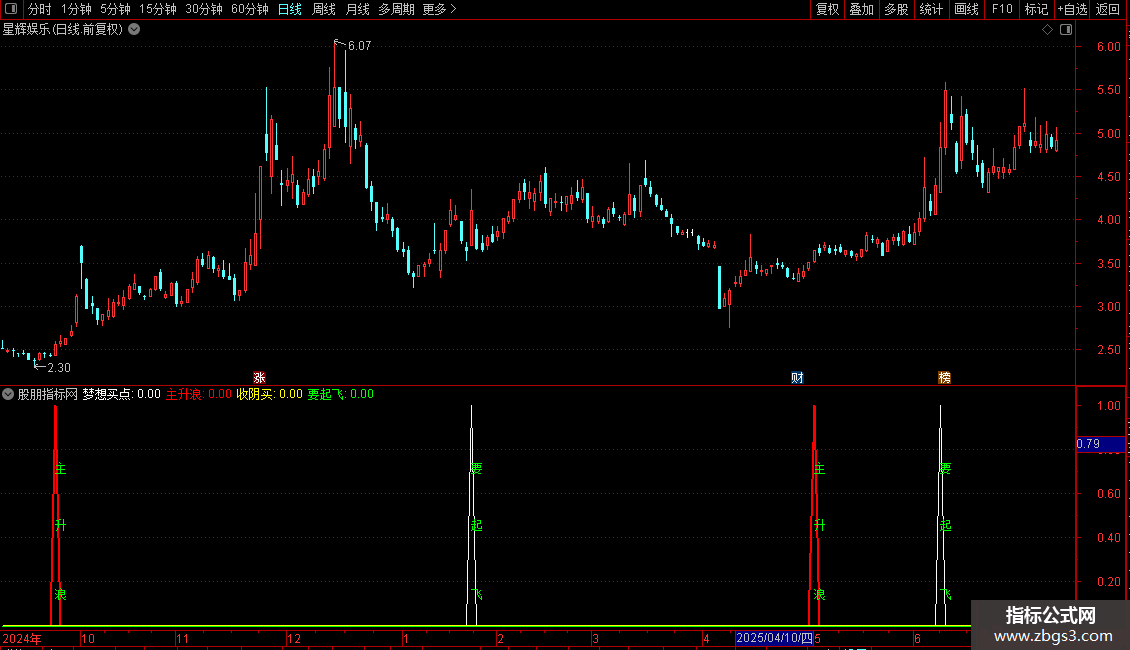The height and width of the screenshot is (650, 1130).
Task: Toggle the side panel icon in chart header
Action: (x=1066, y=30)
